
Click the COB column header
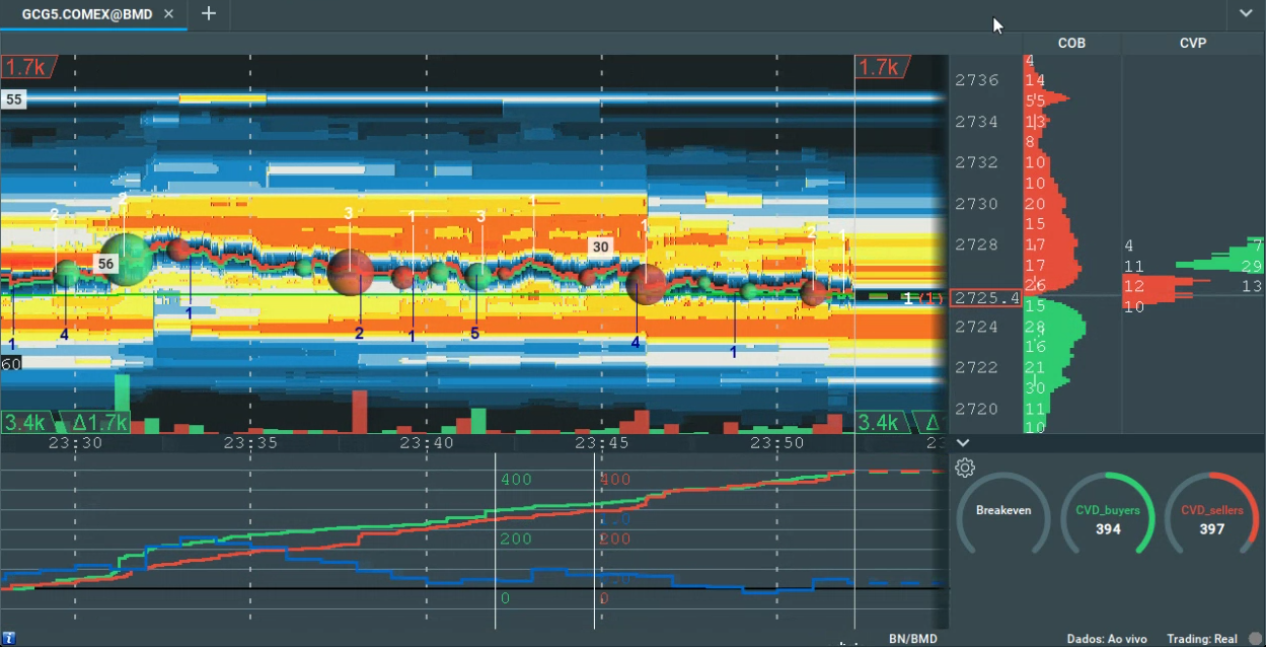[1071, 43]
